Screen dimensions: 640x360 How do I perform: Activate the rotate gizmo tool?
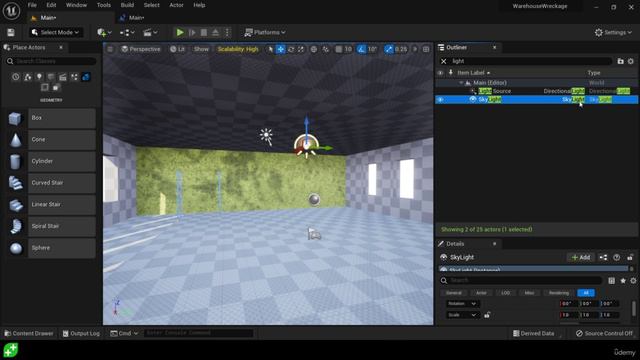coord(291,49)
